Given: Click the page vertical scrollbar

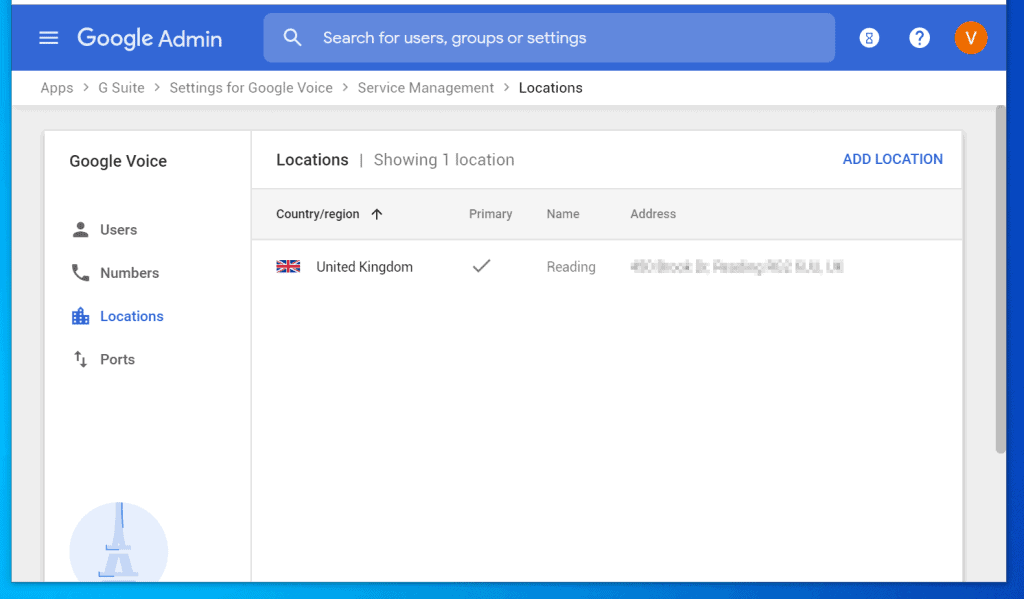Looking at the screenshot, I should pos(1000,279).
